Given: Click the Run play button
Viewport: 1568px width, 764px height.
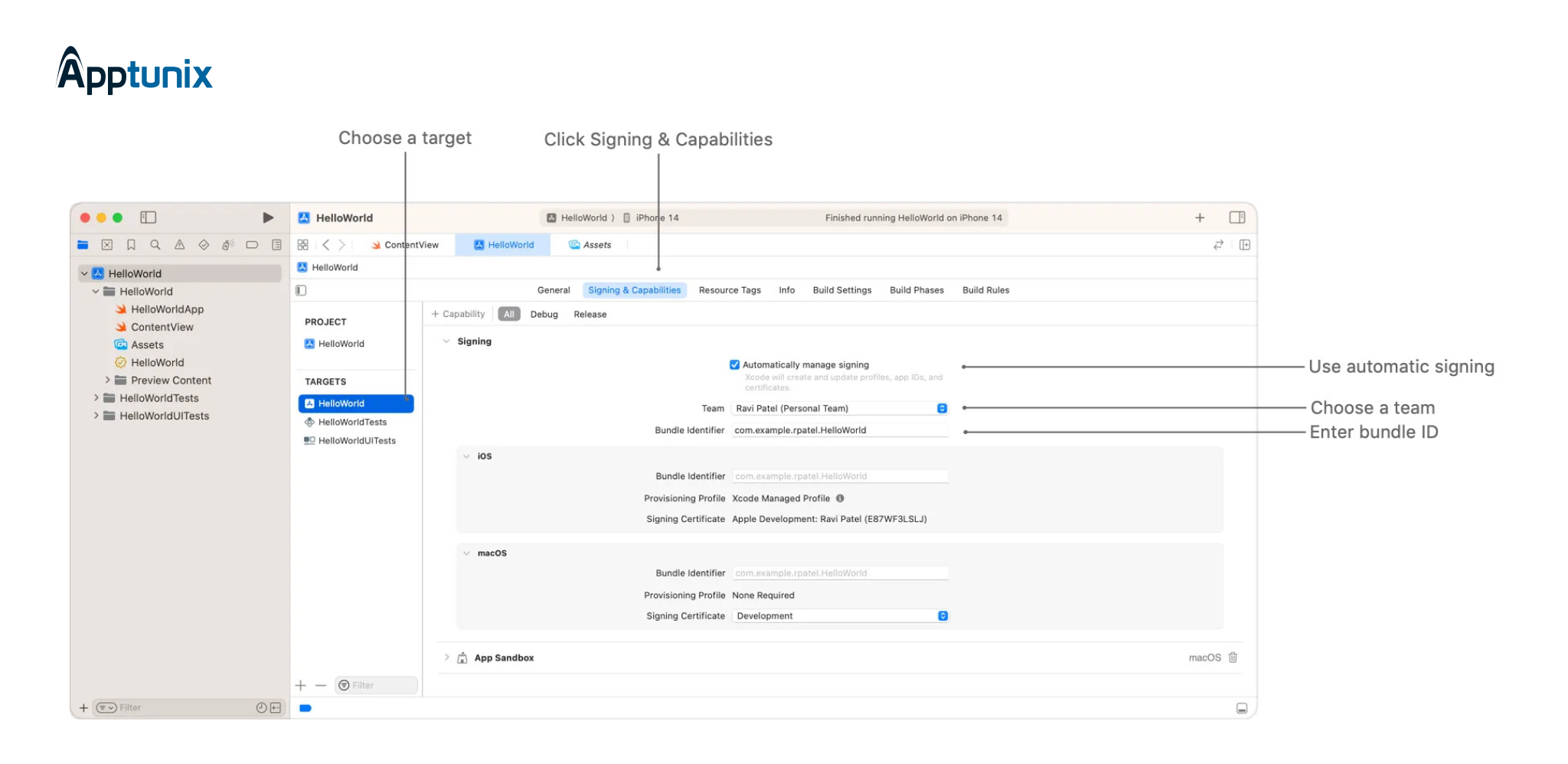Looking at the screenshot, I should coord(268,217).
